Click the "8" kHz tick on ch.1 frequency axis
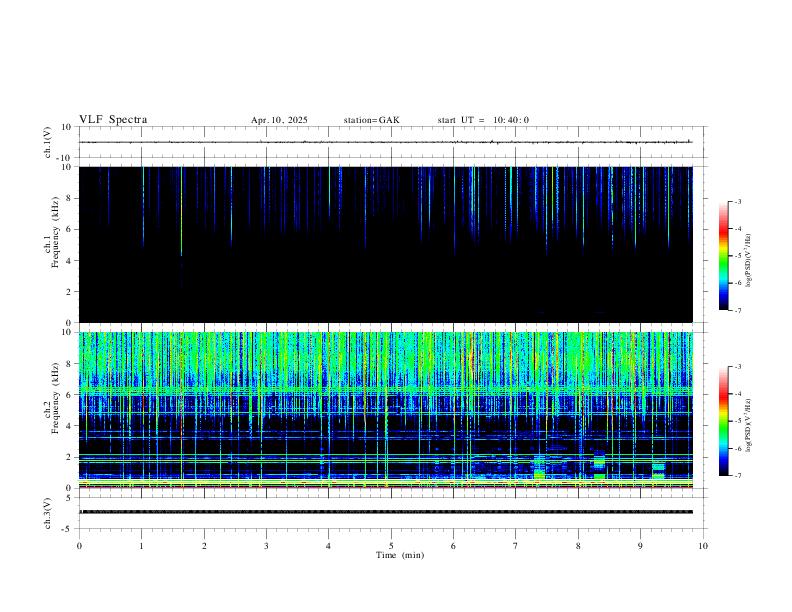This screenshot has width=792, height=612. coord(69,198)
